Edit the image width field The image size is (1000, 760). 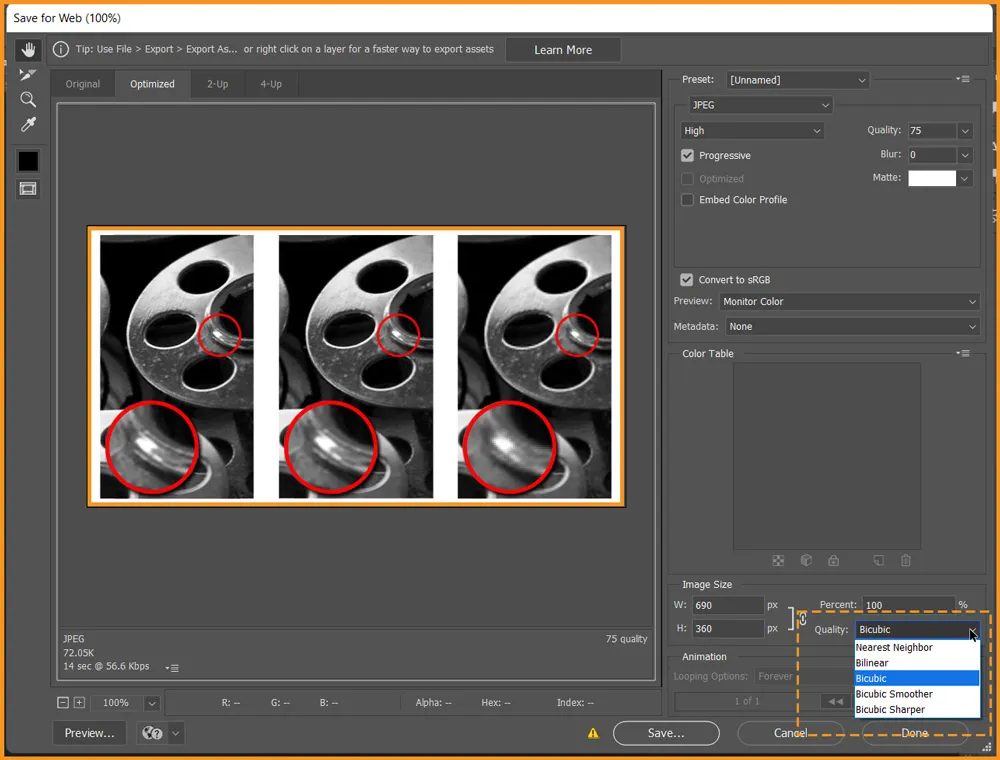(x=727, y=605)
